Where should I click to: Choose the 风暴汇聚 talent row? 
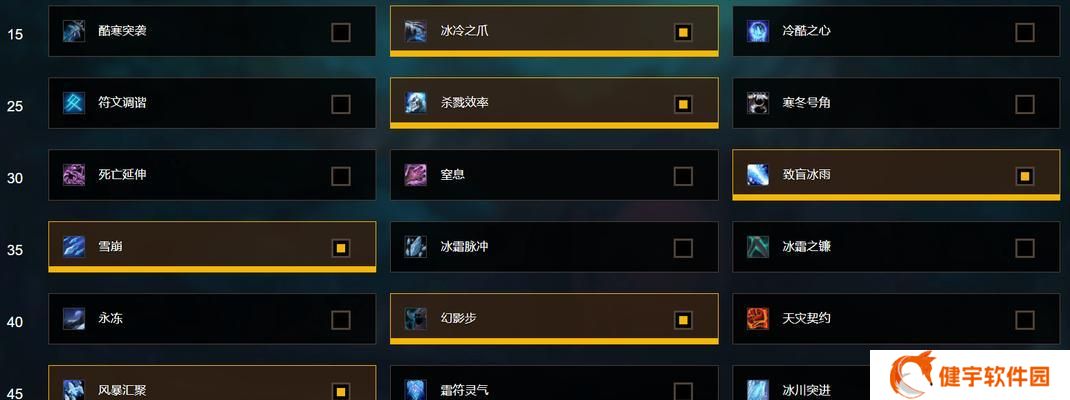212,382
